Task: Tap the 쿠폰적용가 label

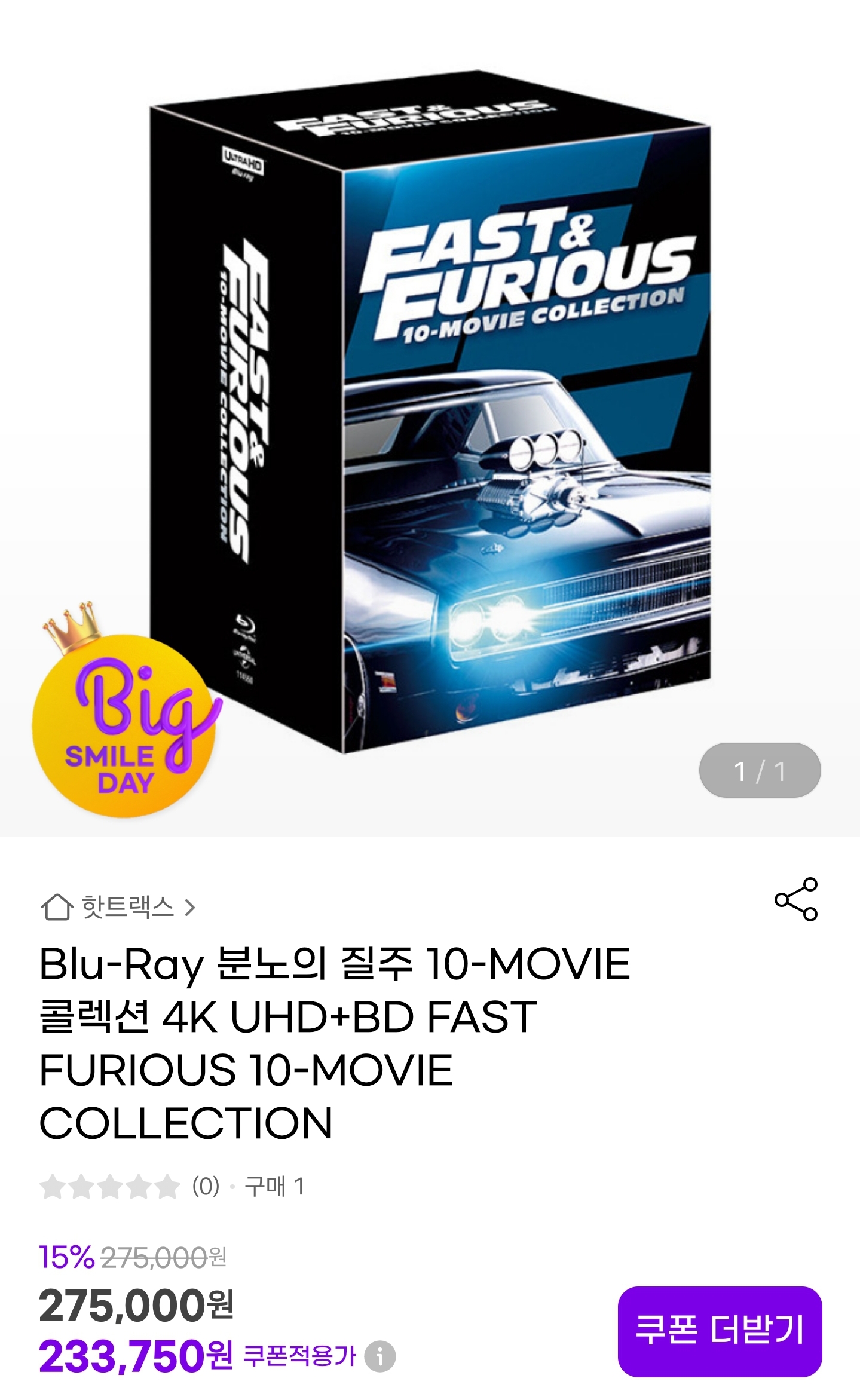Action: 299,1356
